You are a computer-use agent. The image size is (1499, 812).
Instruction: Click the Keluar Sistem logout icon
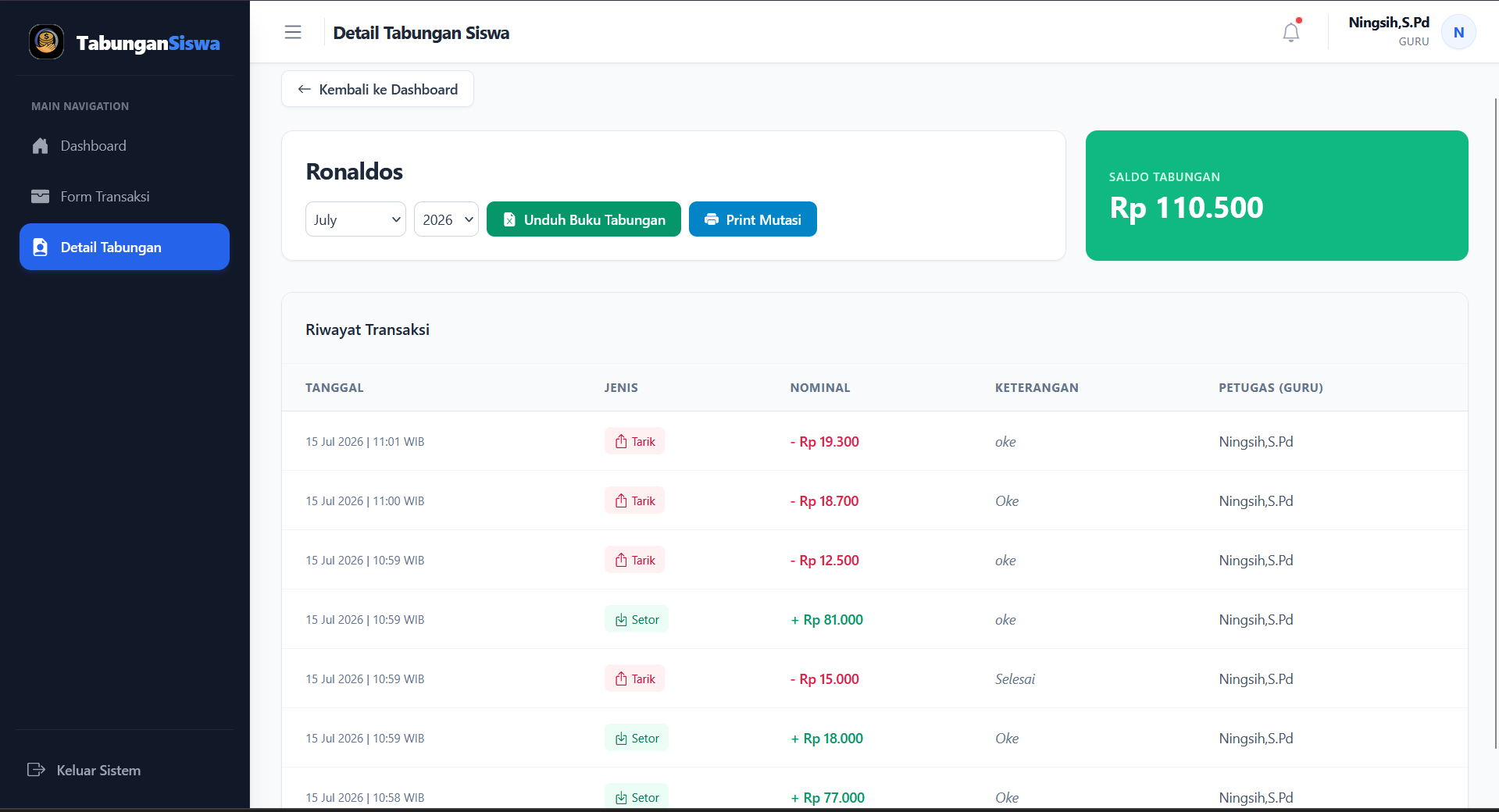(36, 770)
